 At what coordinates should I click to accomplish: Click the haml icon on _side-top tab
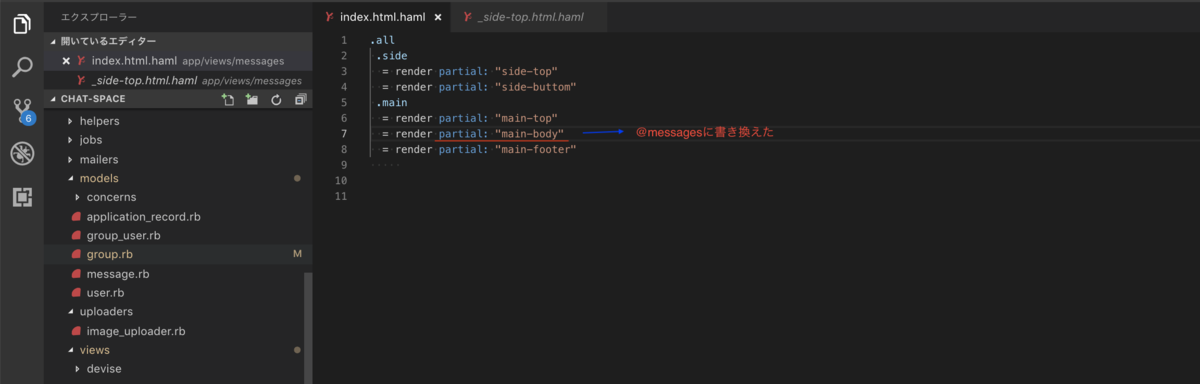[467, 18]
